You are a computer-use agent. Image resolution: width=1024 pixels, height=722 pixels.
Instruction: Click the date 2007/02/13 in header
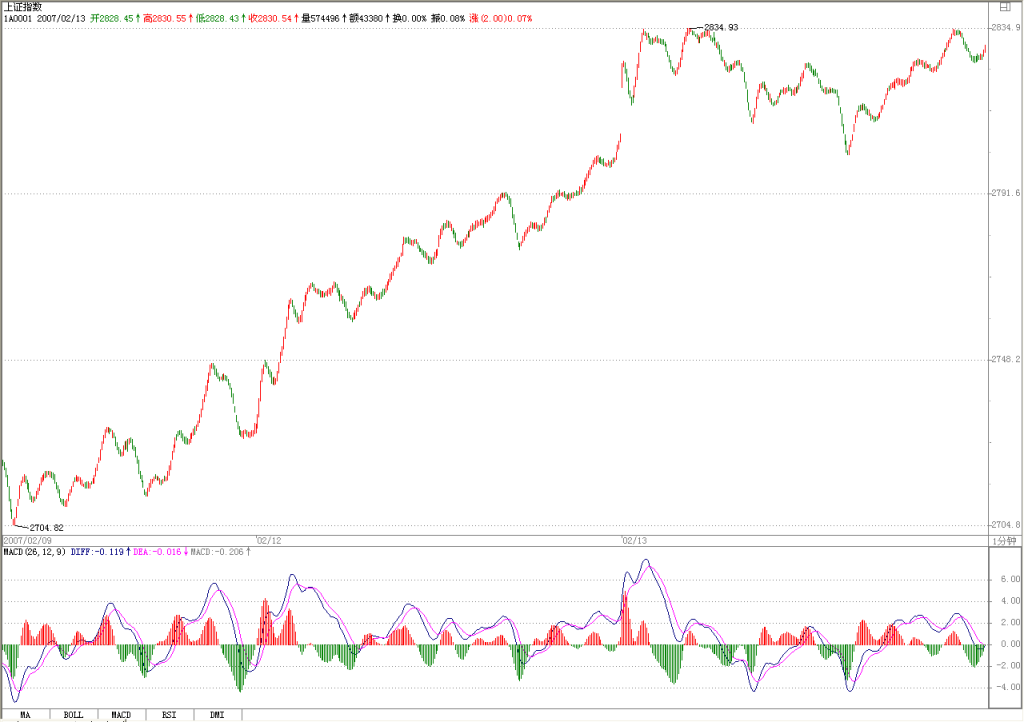pos(61,18)
